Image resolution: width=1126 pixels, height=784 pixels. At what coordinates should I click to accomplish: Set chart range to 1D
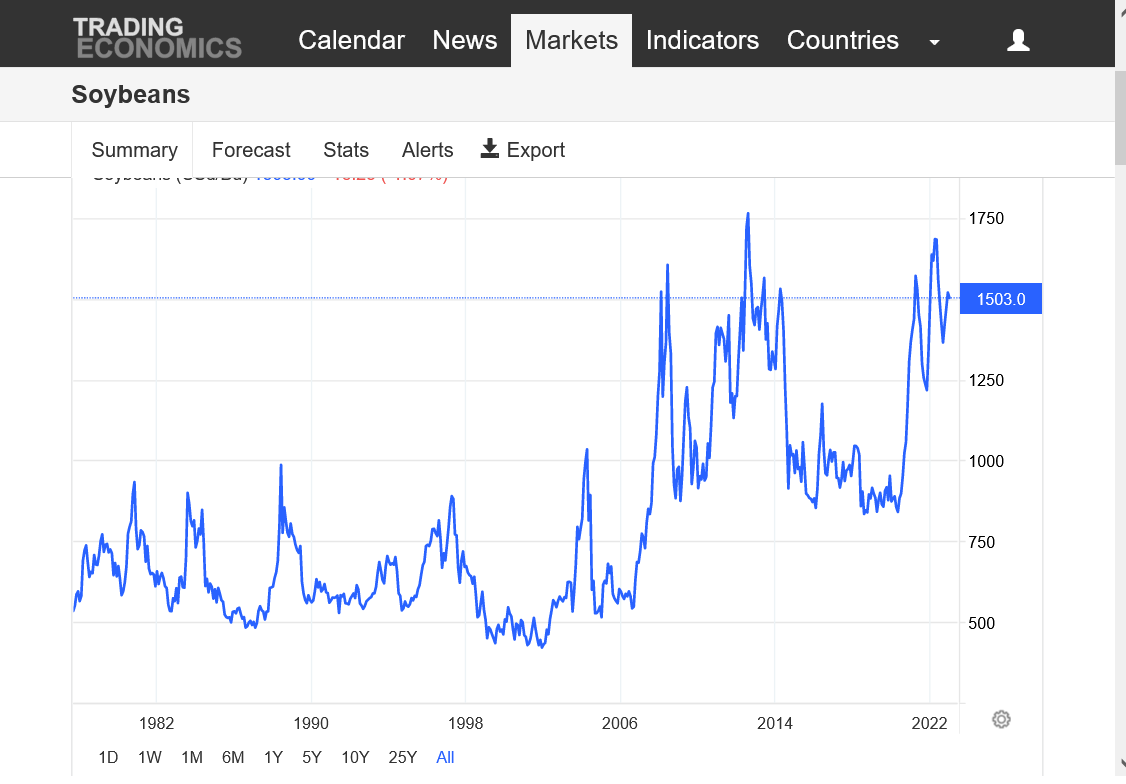[x=108, y=757]
